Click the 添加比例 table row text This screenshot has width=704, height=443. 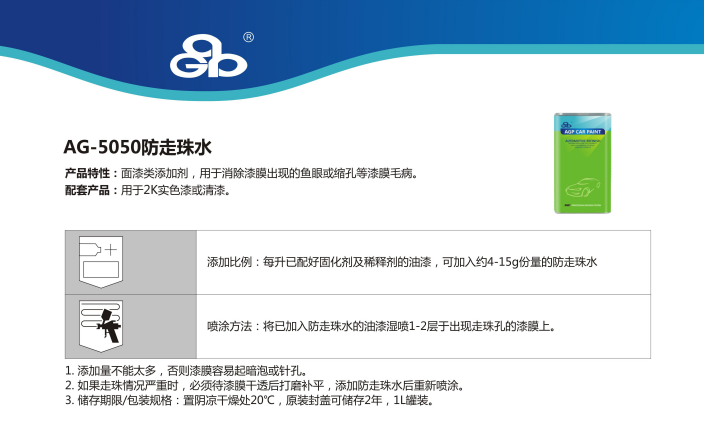(402, 262)
